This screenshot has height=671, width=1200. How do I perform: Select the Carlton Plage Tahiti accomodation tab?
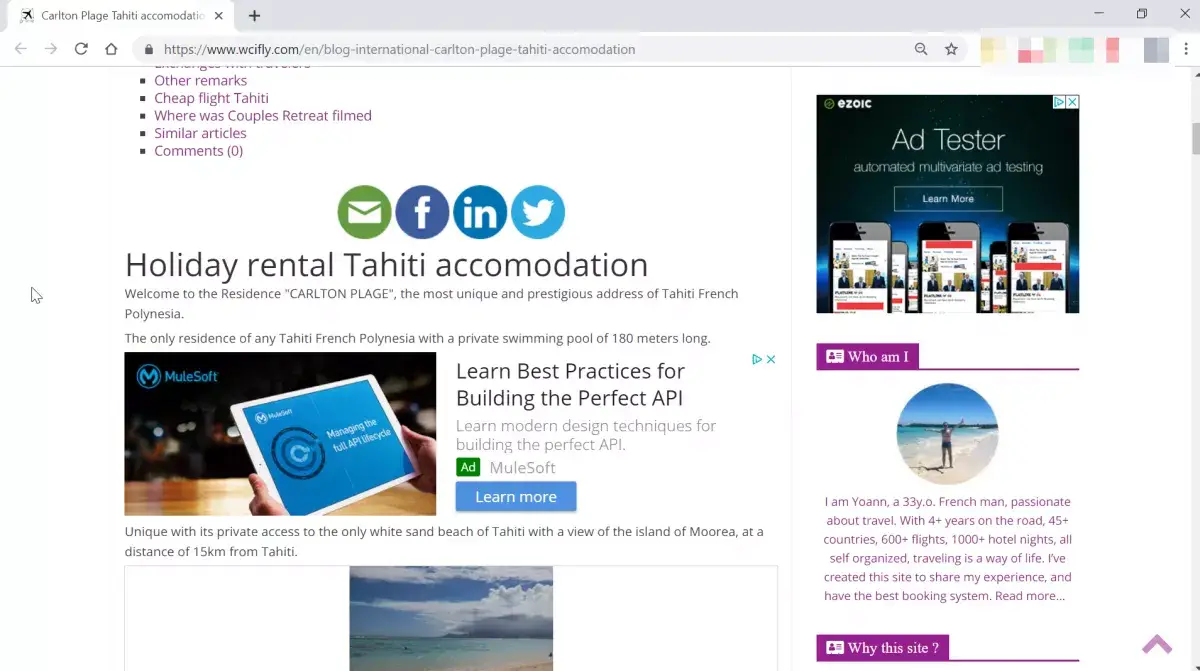[x=123, y=16]
